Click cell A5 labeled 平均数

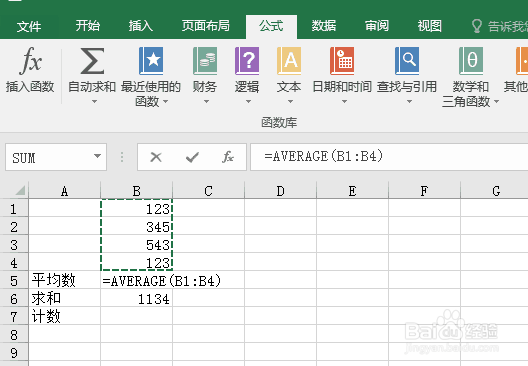tap(65, 281)
